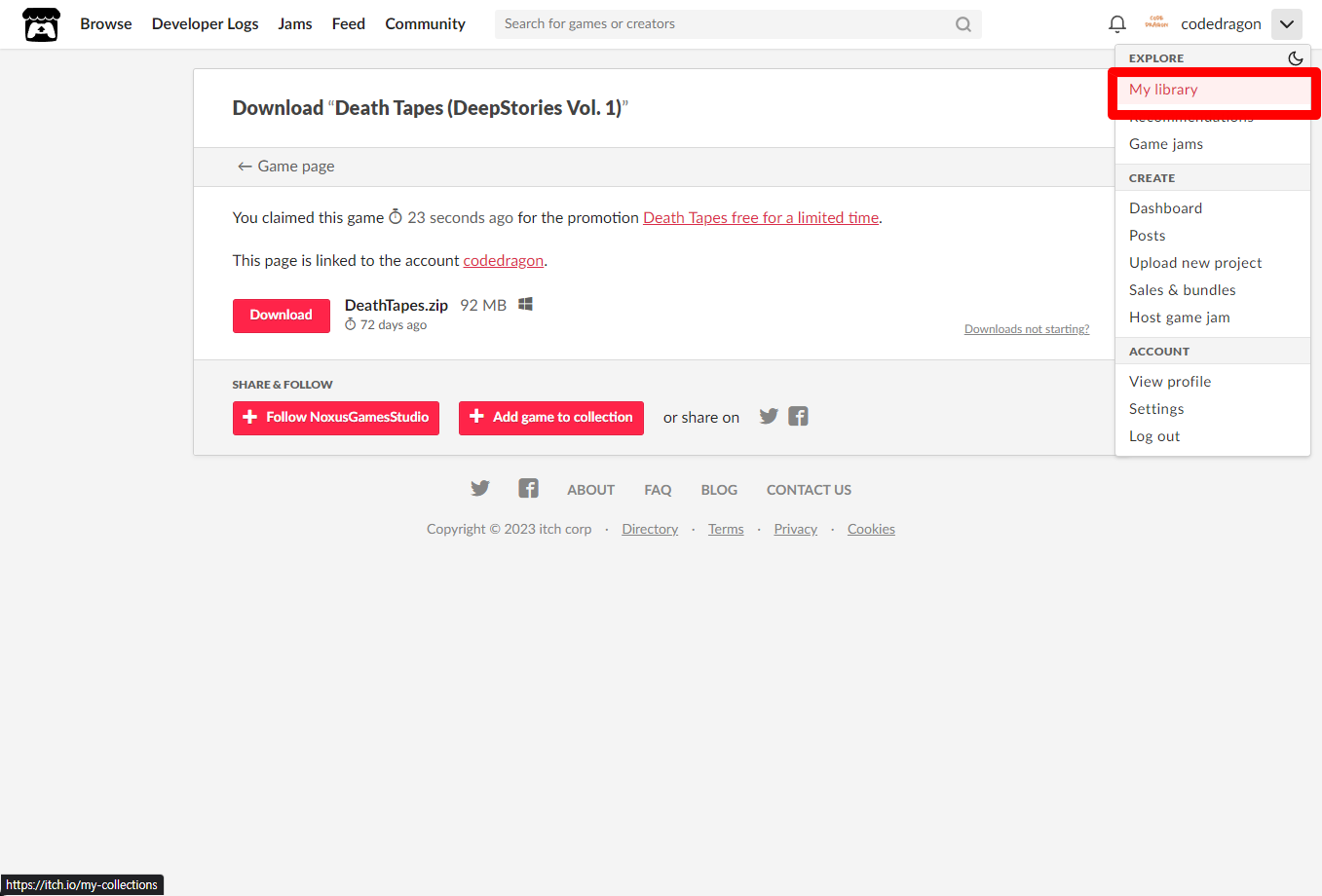Toggle dark mode moon icon

1296,58
